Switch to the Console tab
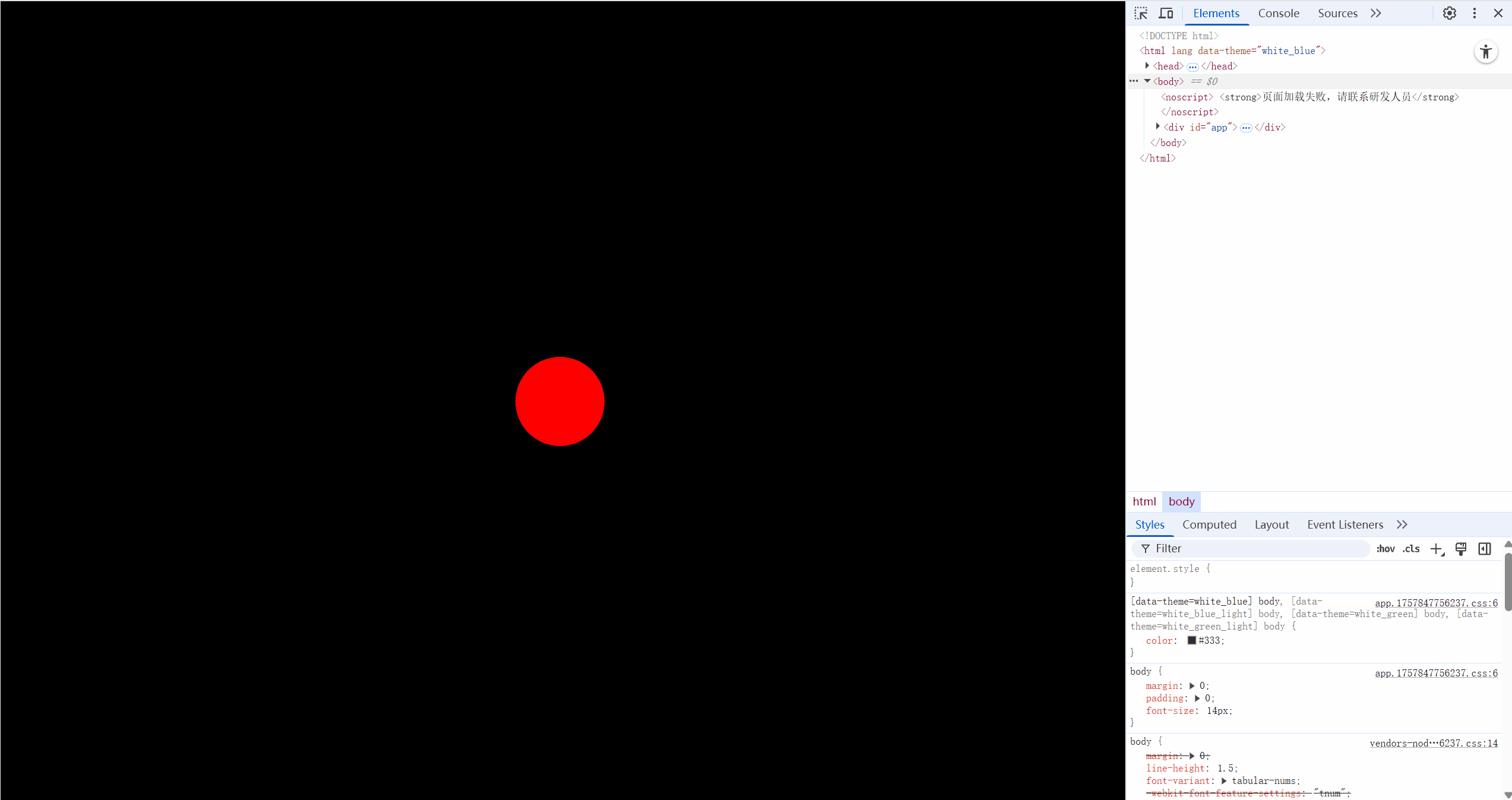1512x800 pixels. pos(1278,13)
